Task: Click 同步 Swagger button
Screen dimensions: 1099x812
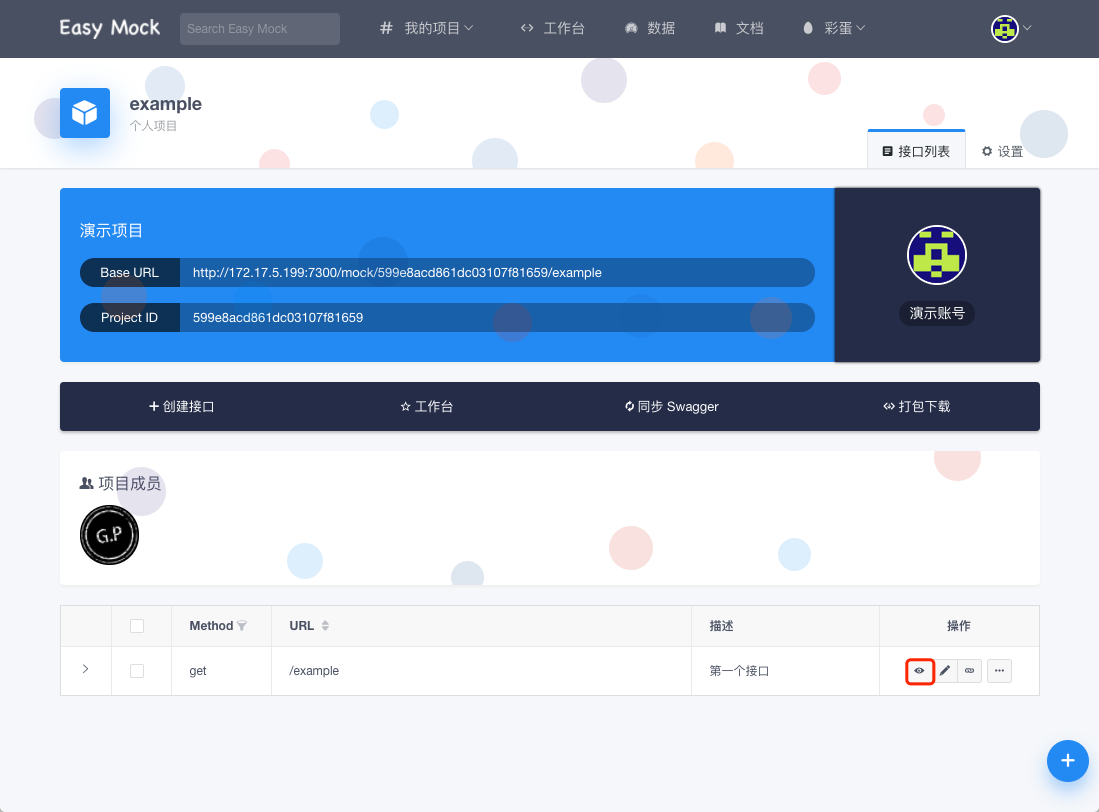Action: point(671,406)
